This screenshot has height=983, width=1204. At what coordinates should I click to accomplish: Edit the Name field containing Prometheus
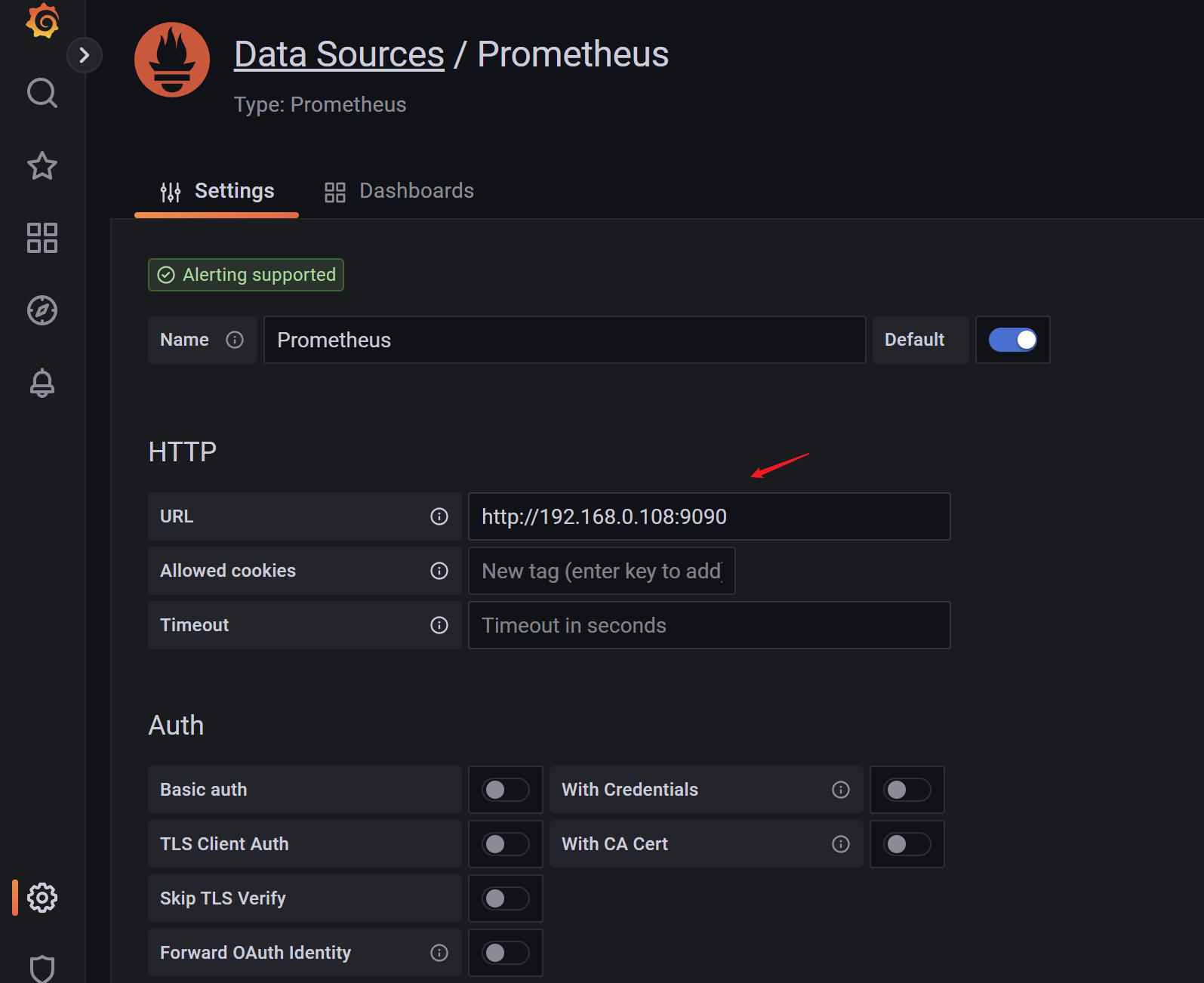(565, 340)
